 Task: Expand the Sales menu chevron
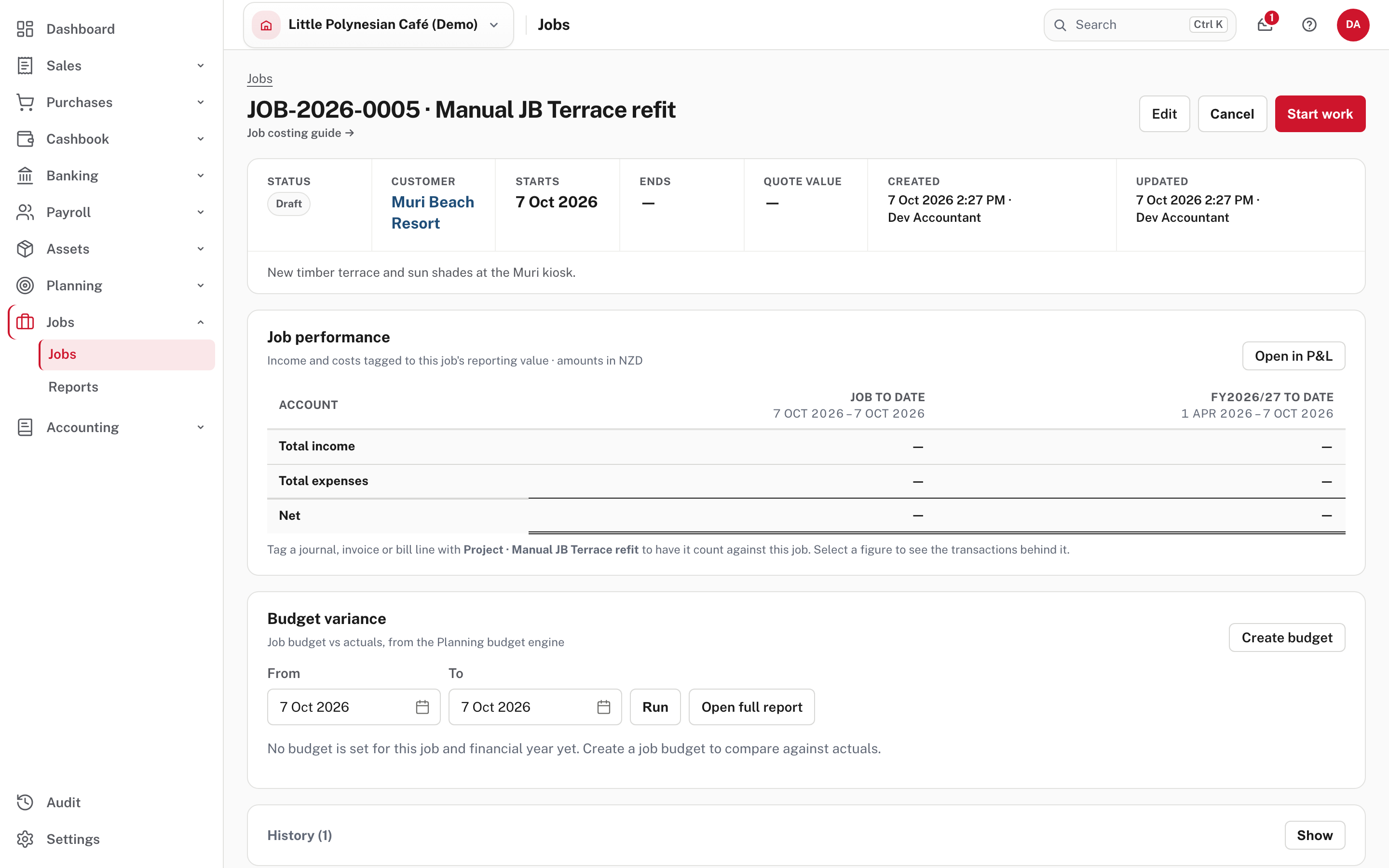[201, 66]
